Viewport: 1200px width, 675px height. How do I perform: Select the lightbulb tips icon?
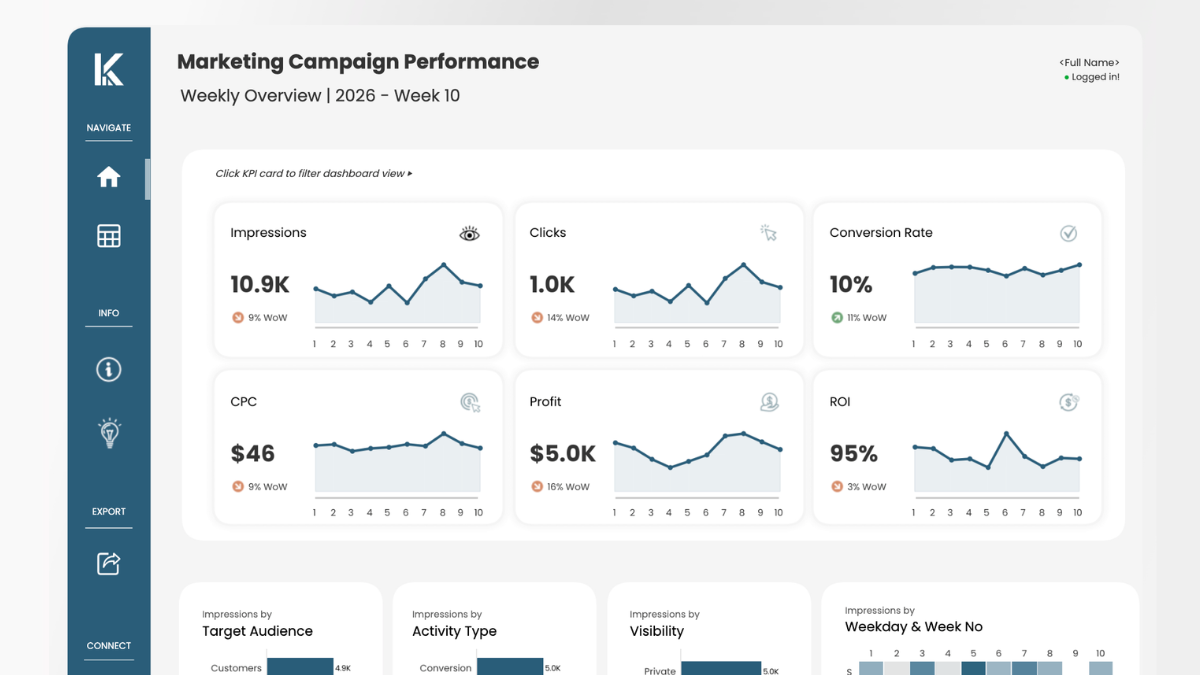pyautogui.click(x=109, y=432)
